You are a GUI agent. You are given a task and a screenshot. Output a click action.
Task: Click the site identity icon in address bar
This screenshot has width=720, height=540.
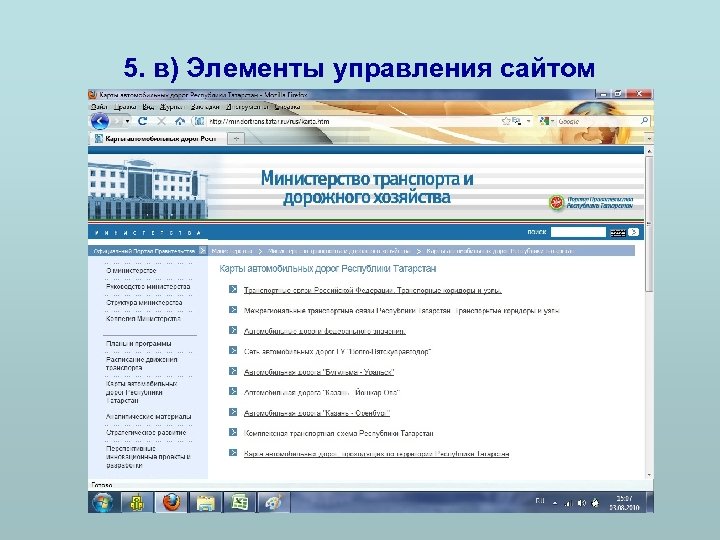click(199, 121)
